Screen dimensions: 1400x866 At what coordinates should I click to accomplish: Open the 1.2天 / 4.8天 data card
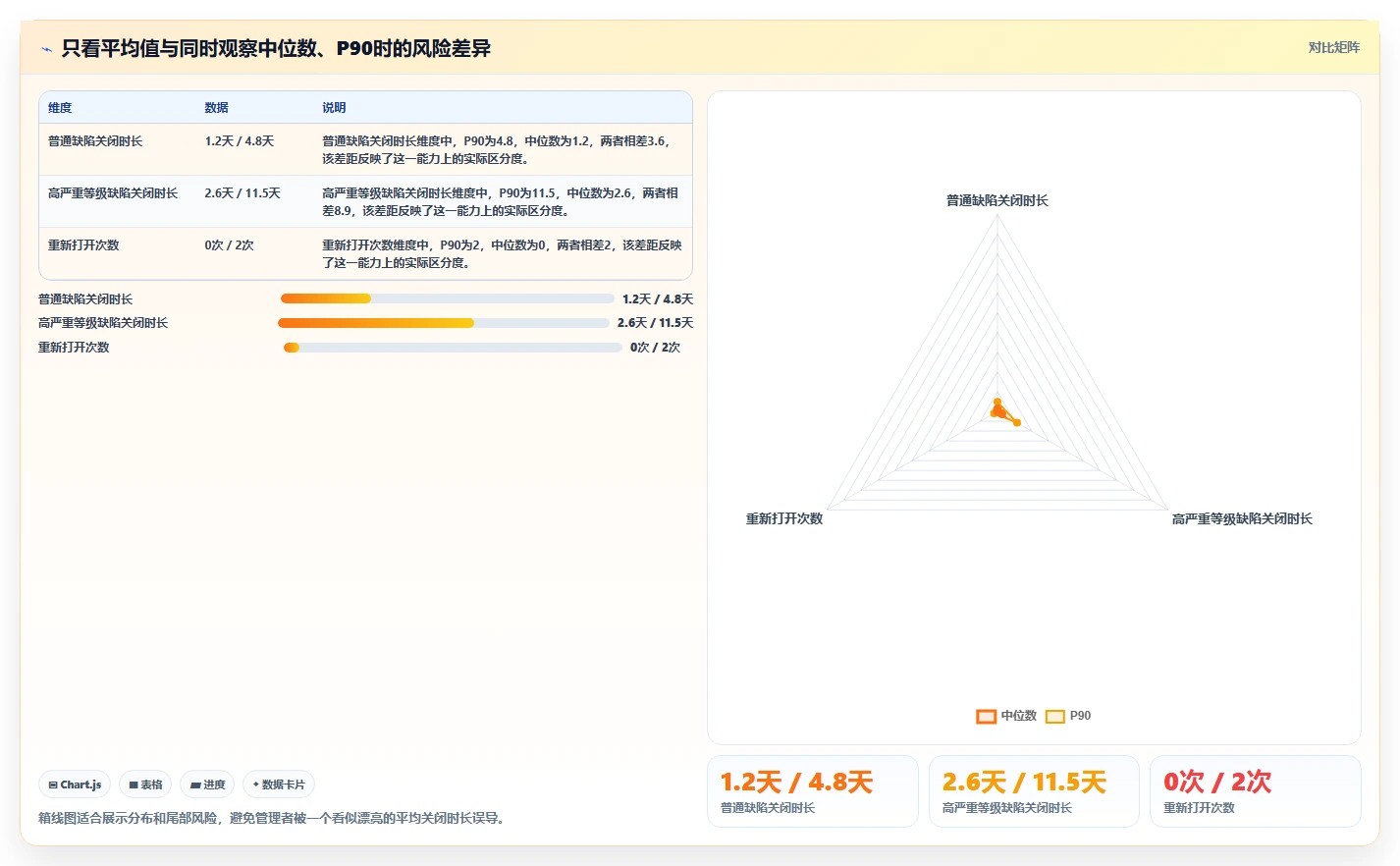(813, 791)
